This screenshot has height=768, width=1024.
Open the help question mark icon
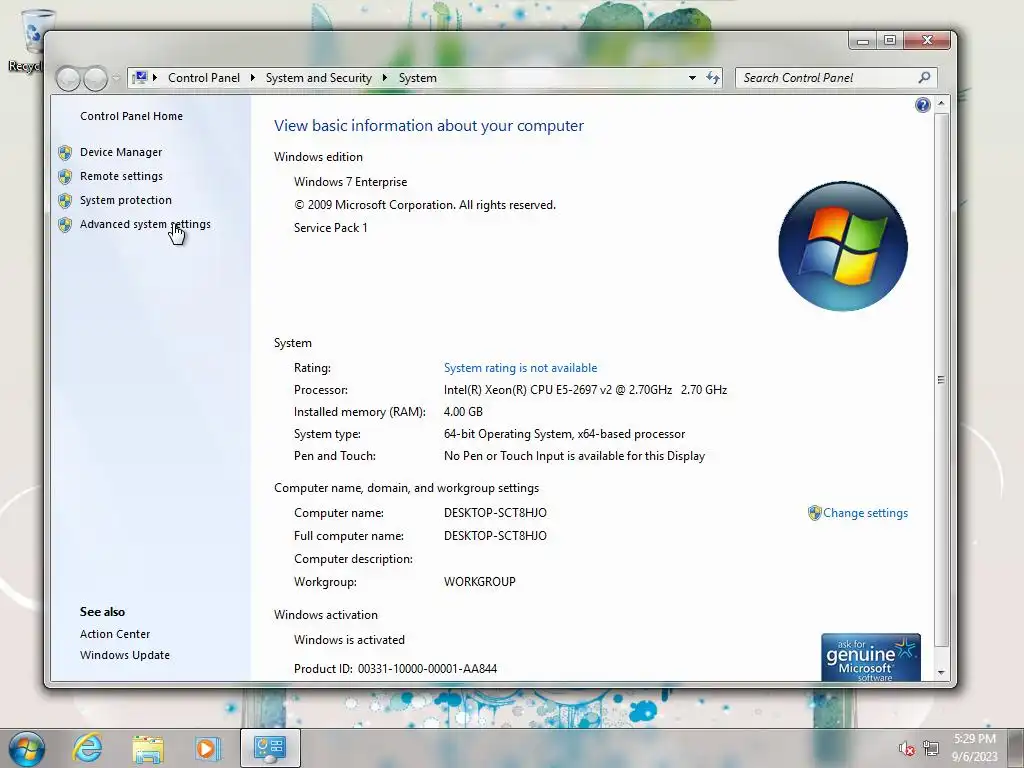pos(922,105)
